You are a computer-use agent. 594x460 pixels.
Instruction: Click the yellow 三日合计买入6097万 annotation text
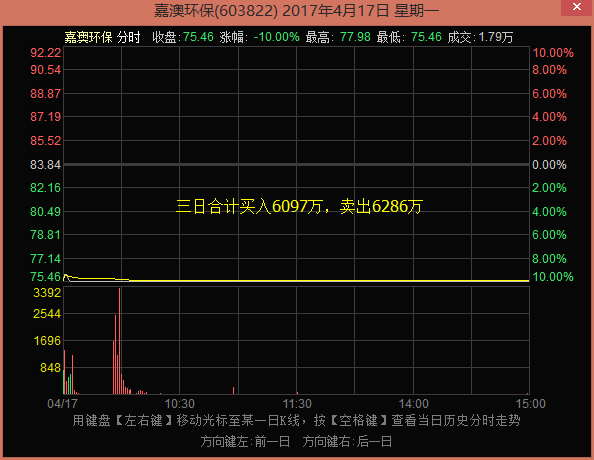pyautogui.click(x=249, y=207)
